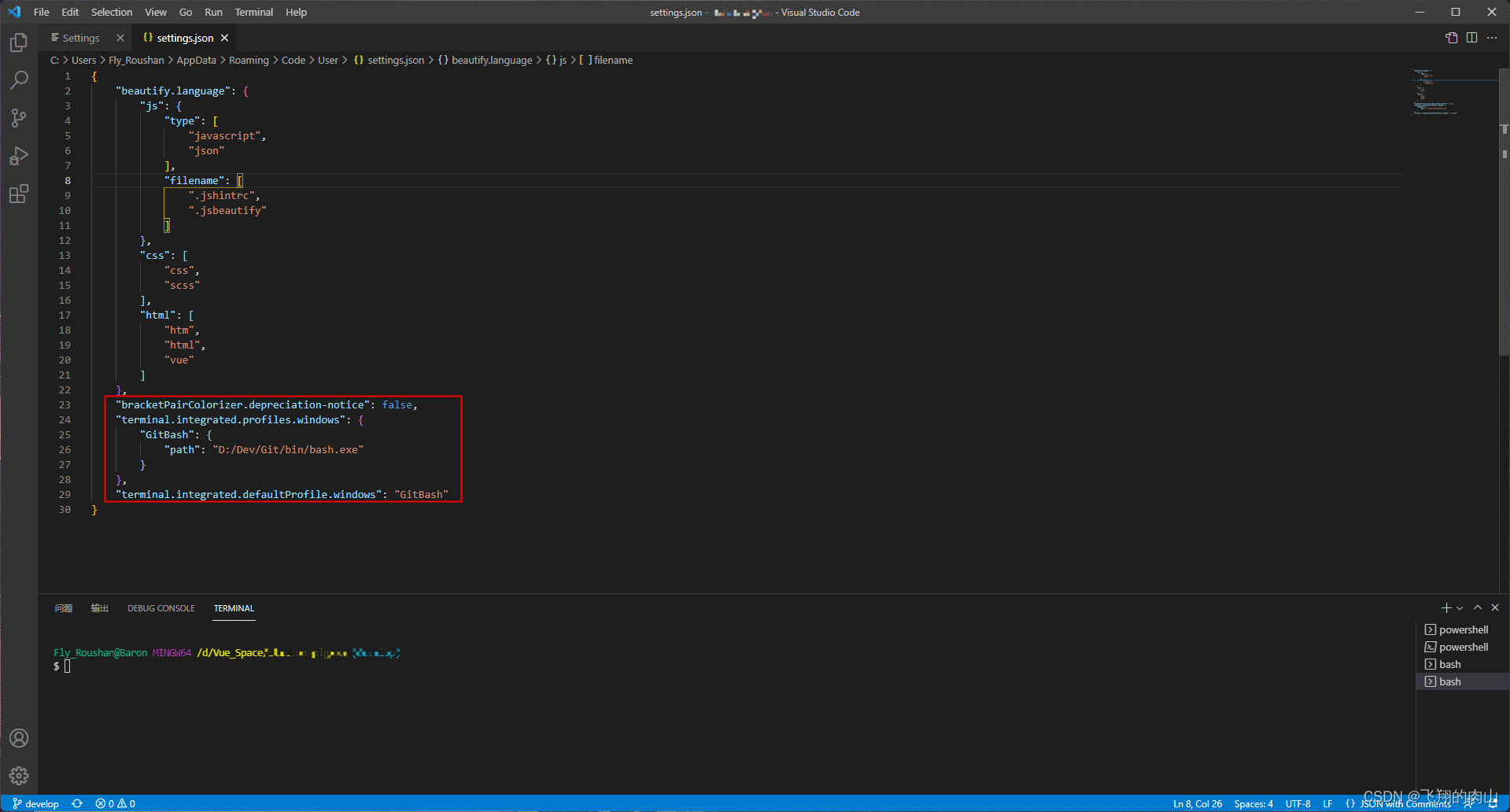Open errors and warnings count
Viewport: 1510px width, 812px height.
pyautogui.click(x=116, y=803)
